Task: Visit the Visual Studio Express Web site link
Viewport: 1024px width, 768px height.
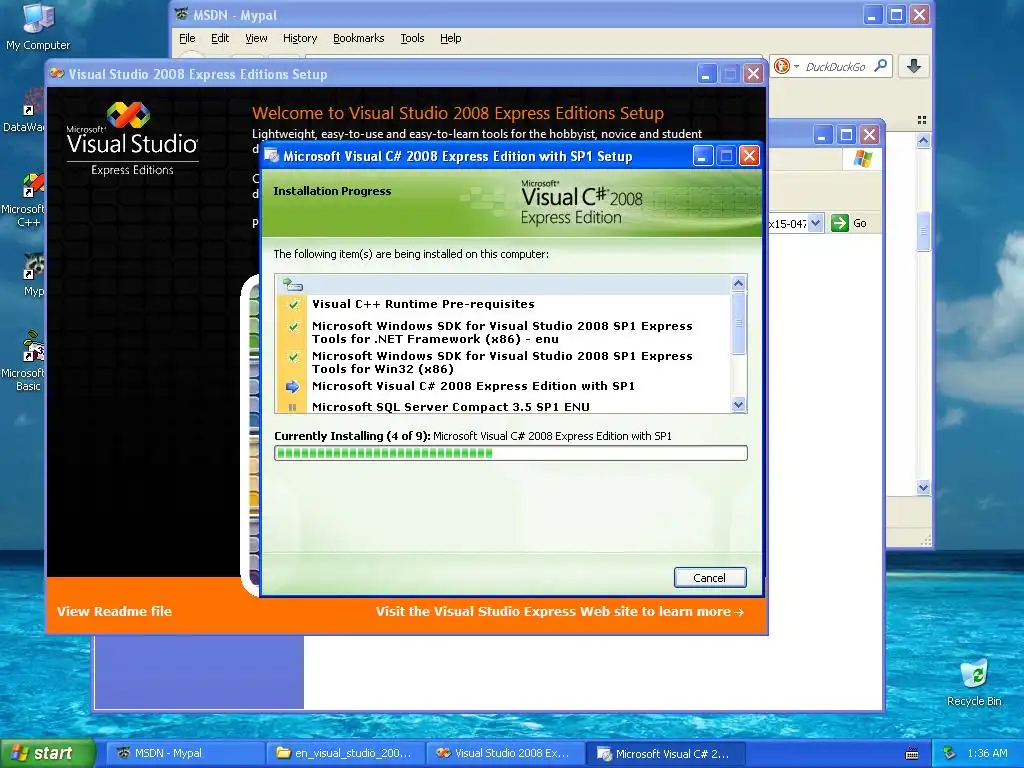Action: [560, 611]
